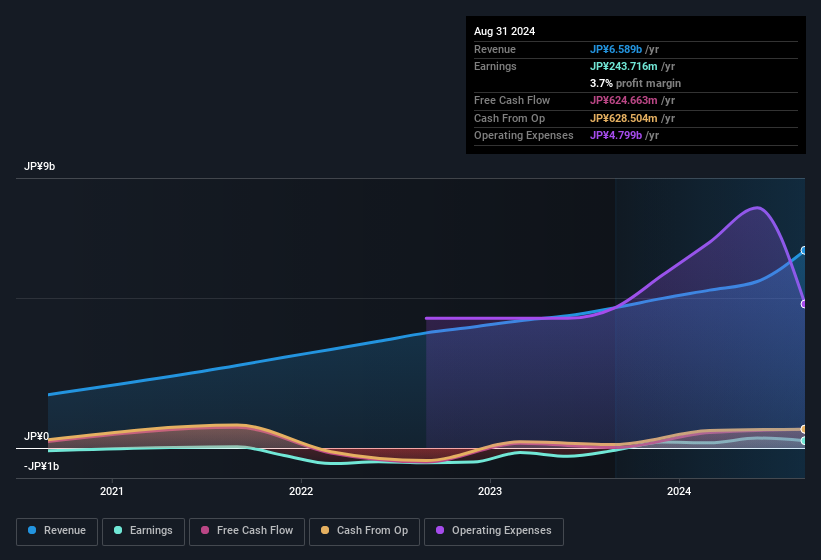Click the Free Cash Flow label in tooltip

click(512, 100)
